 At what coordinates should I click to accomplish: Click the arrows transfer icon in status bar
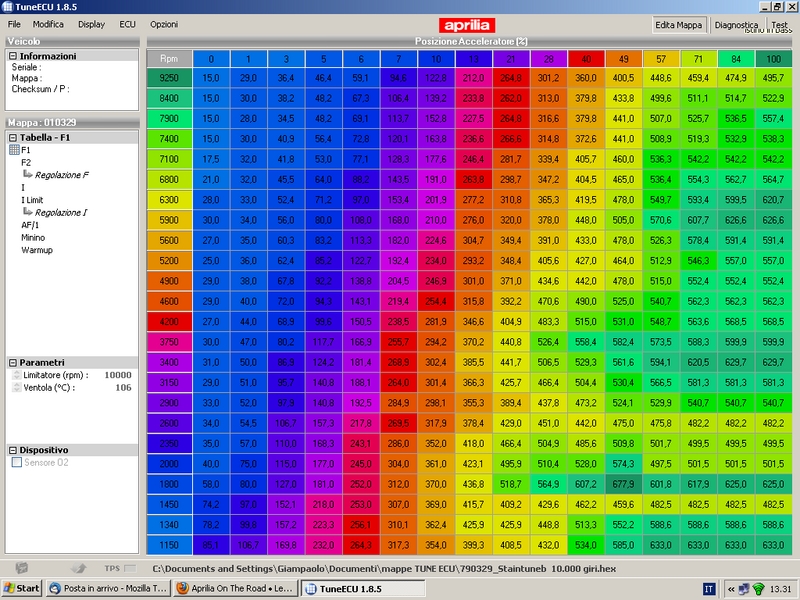[x=79, y=568]
